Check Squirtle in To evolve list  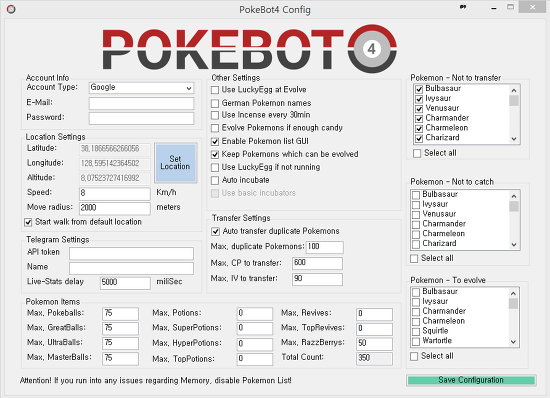416,331
